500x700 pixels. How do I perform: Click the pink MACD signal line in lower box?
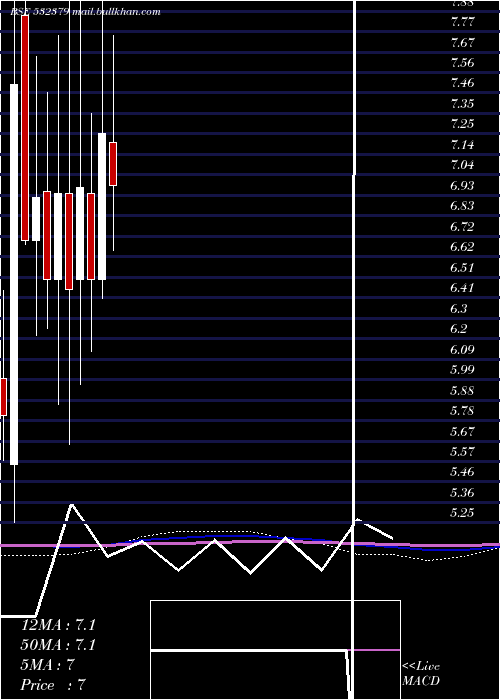(x=373, y=650)
